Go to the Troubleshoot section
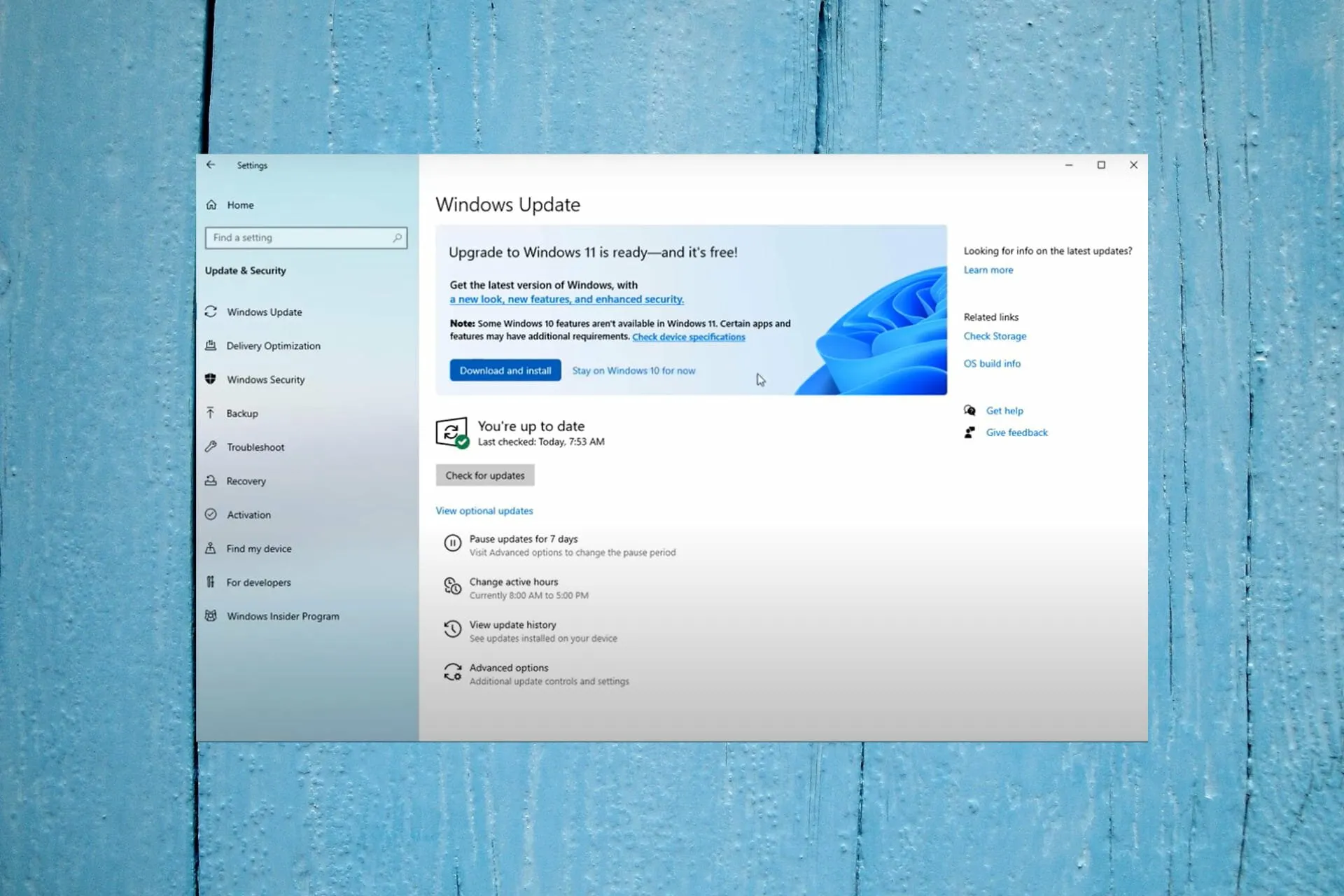The image size is (1344, 896). point(255,447)
